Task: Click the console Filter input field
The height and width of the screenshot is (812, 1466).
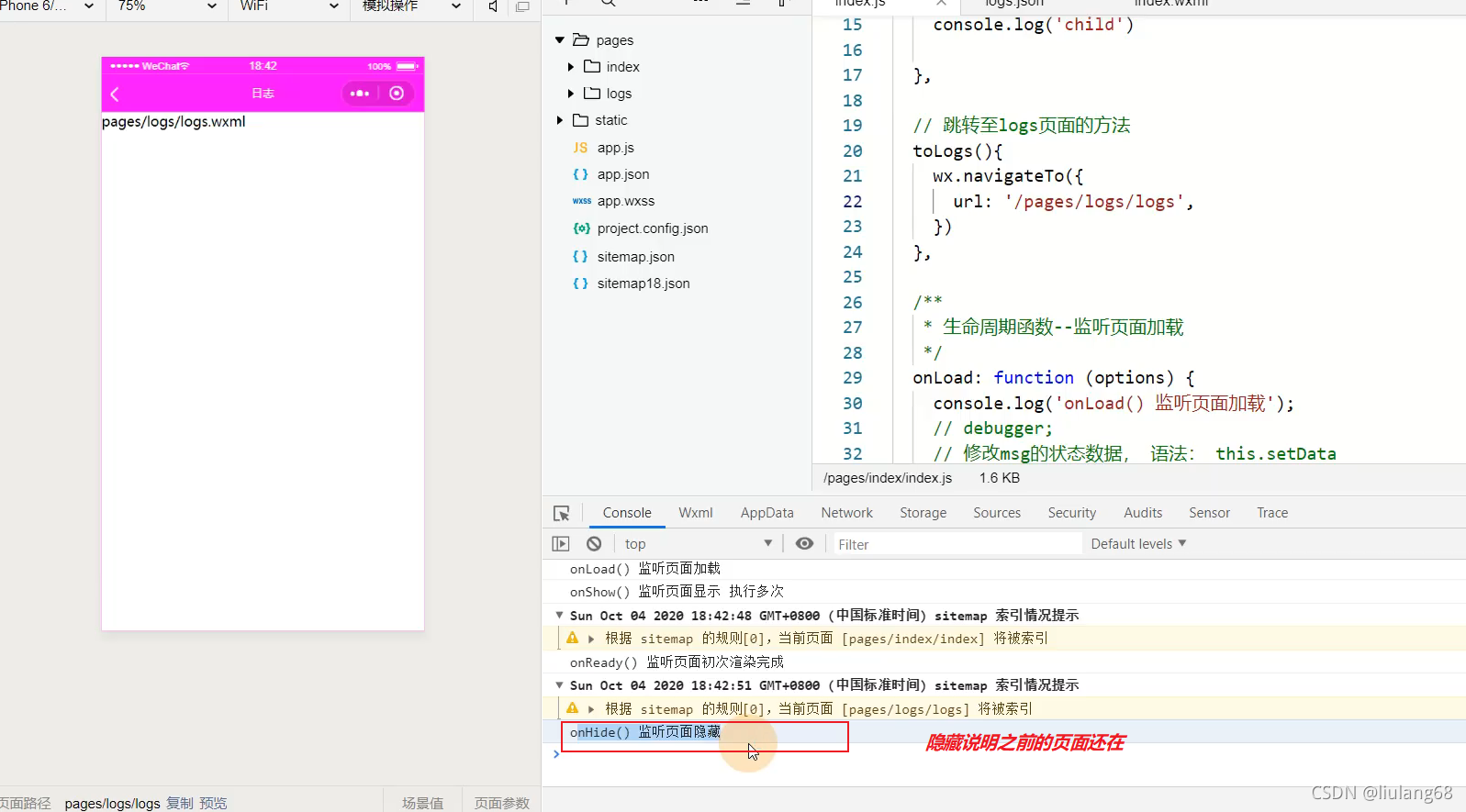Action: coord(957,544)
